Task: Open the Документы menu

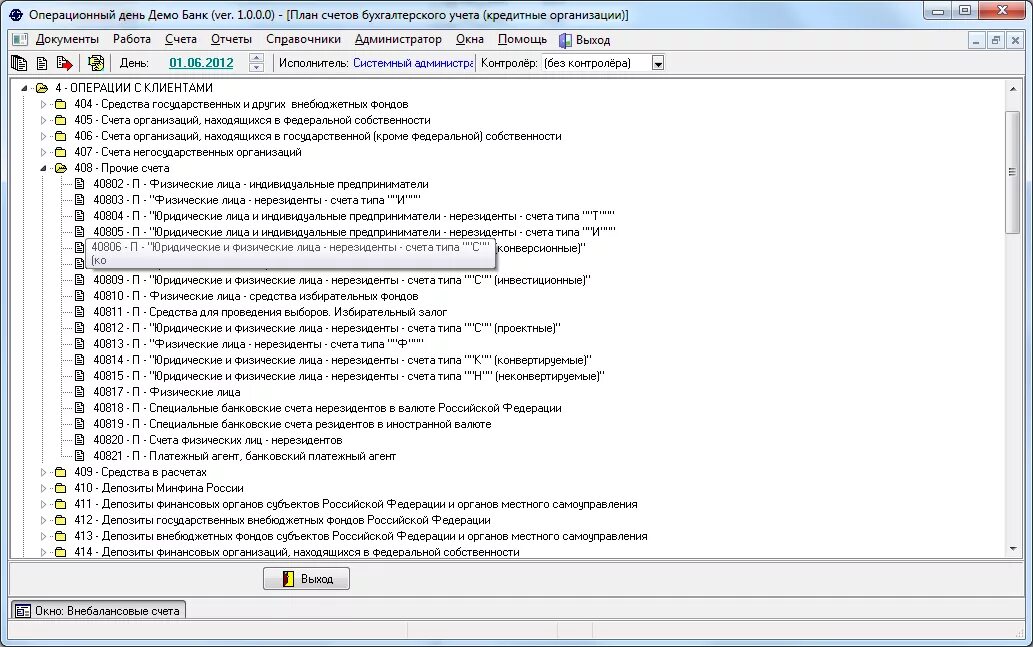Action: pos(67,40)
